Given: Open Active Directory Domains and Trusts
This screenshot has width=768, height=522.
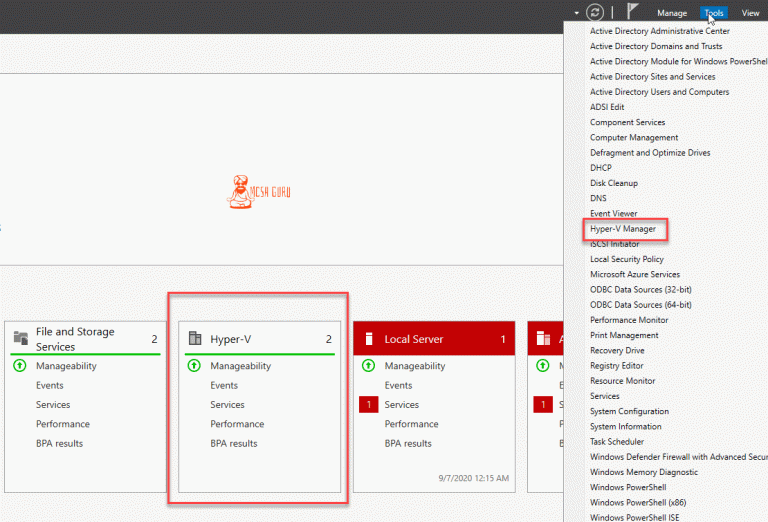Looking at the screenshot, I should pyautogui.click(x=656, y=46).
